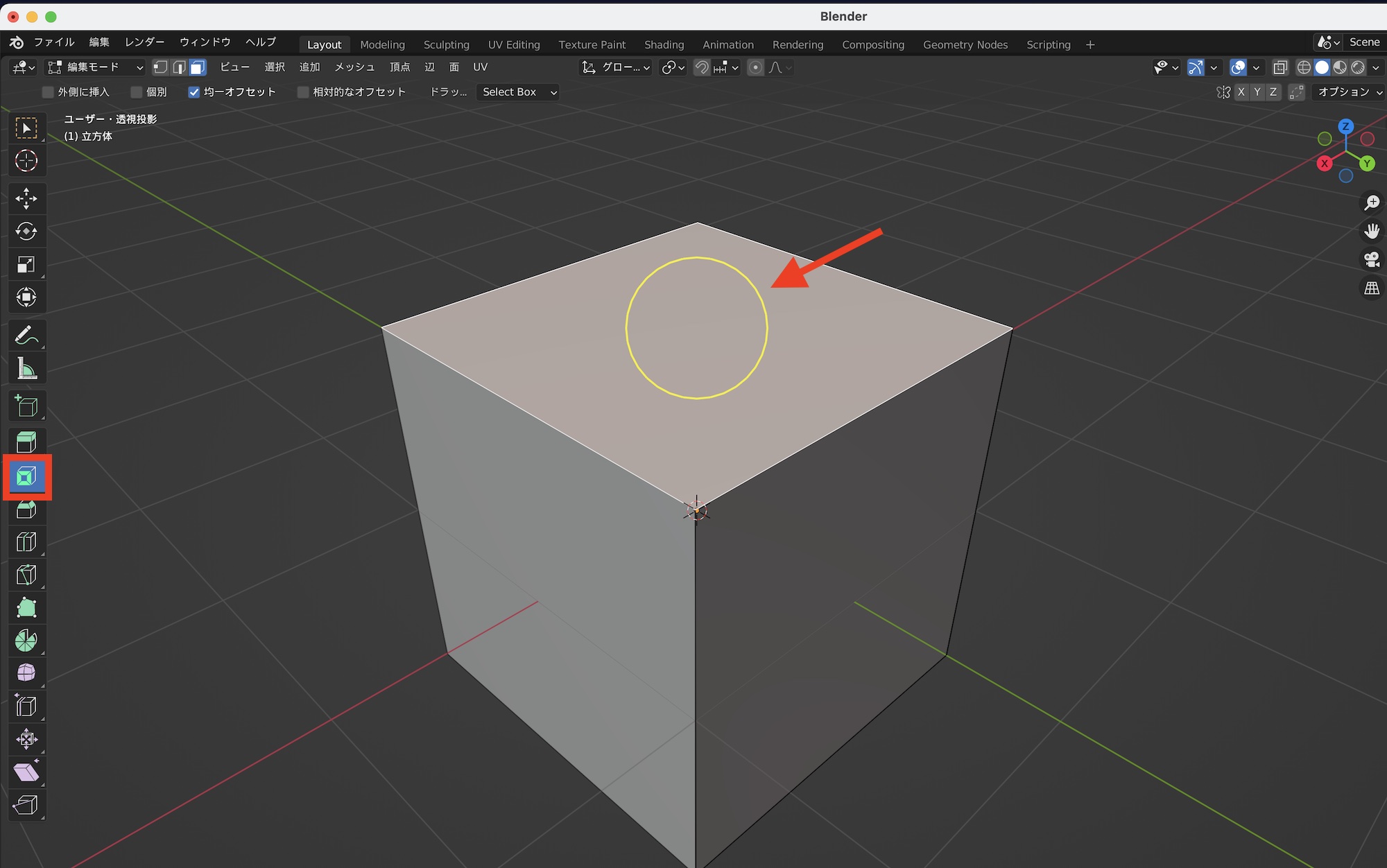Switch to face select mode
Screen dimensions: 1387x868
pos(198,67)
